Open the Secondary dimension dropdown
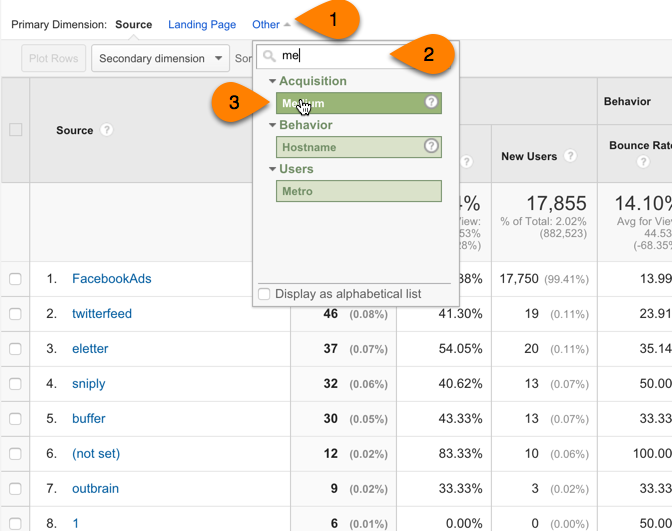Viewport: 672px width, 531px height. point(161,59)
